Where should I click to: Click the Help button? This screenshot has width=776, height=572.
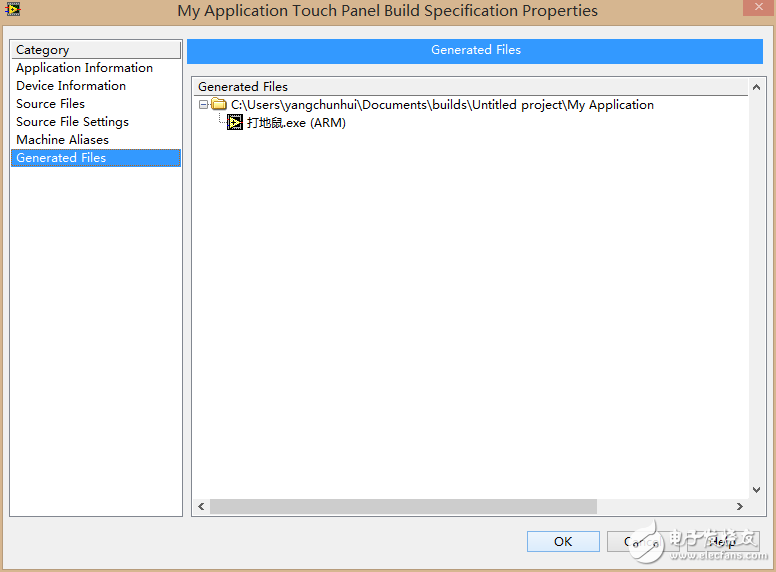[x=723, y=541]
